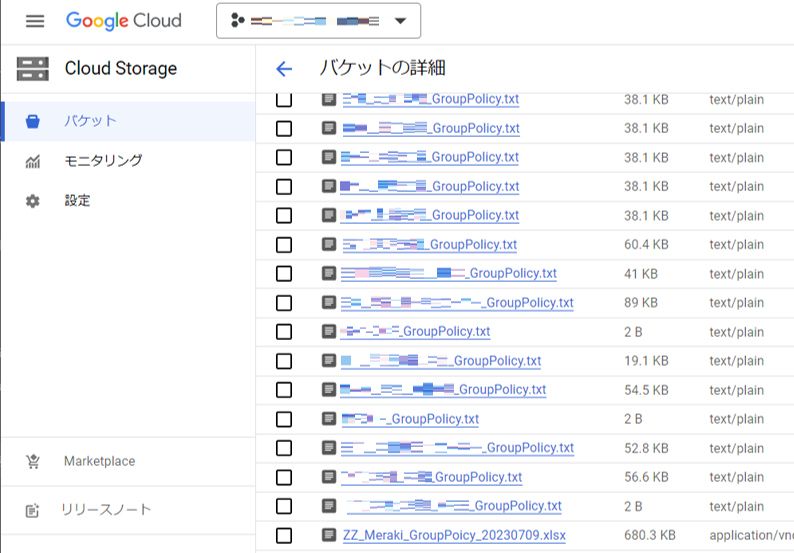Click the 41 KB size cell
The width and height of the screenshot is (794, 553).
[641, 274]
